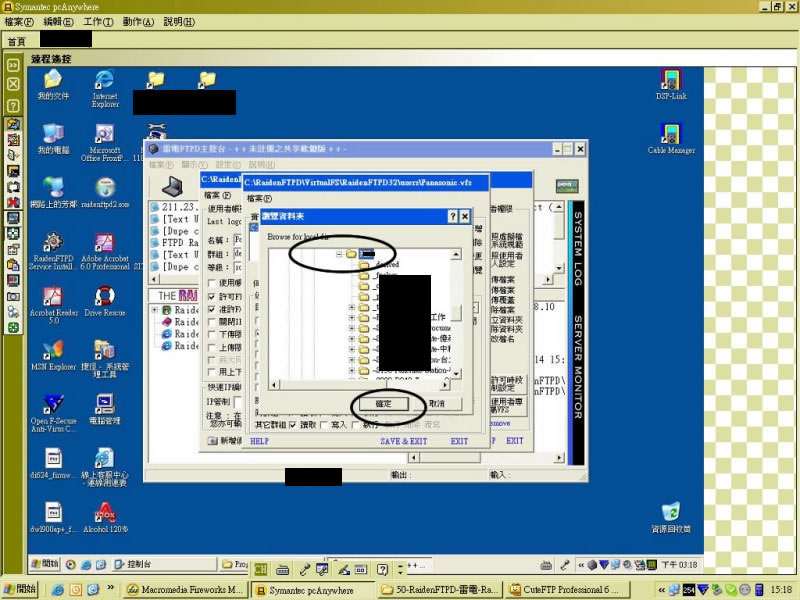
Task: Toggle the 關閉 checkbox in user settings
Action: pyautogui.click(x=212, y=322)
